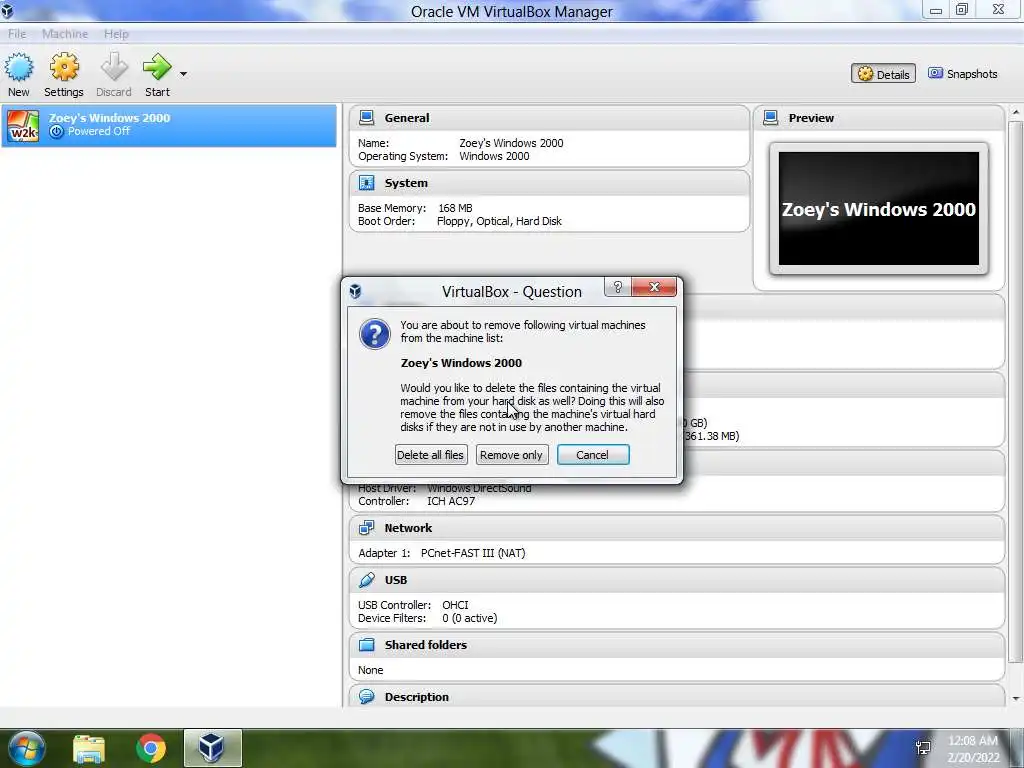Click the System section chip icon

(x=366, y=183)
